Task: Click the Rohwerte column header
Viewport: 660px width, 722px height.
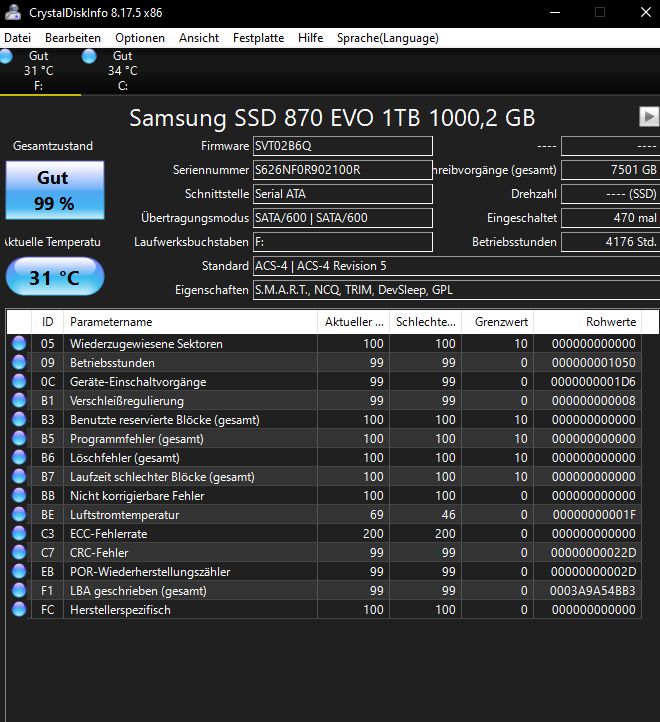Action: tap(587, 322)
